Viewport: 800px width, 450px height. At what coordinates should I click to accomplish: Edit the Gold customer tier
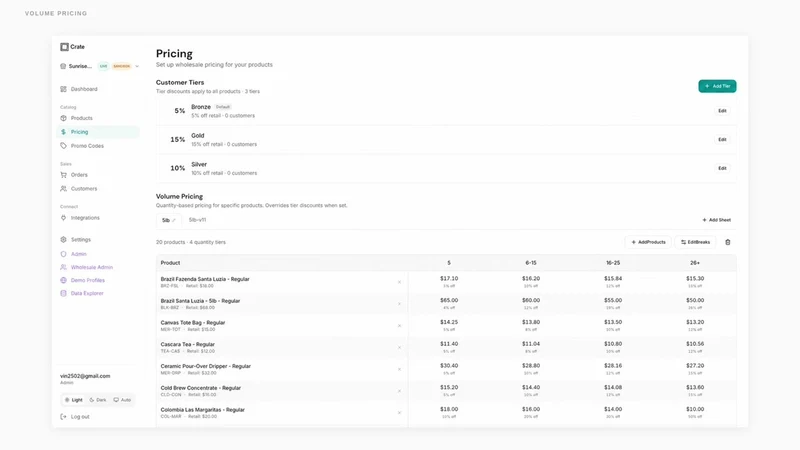tap(722, 139)
